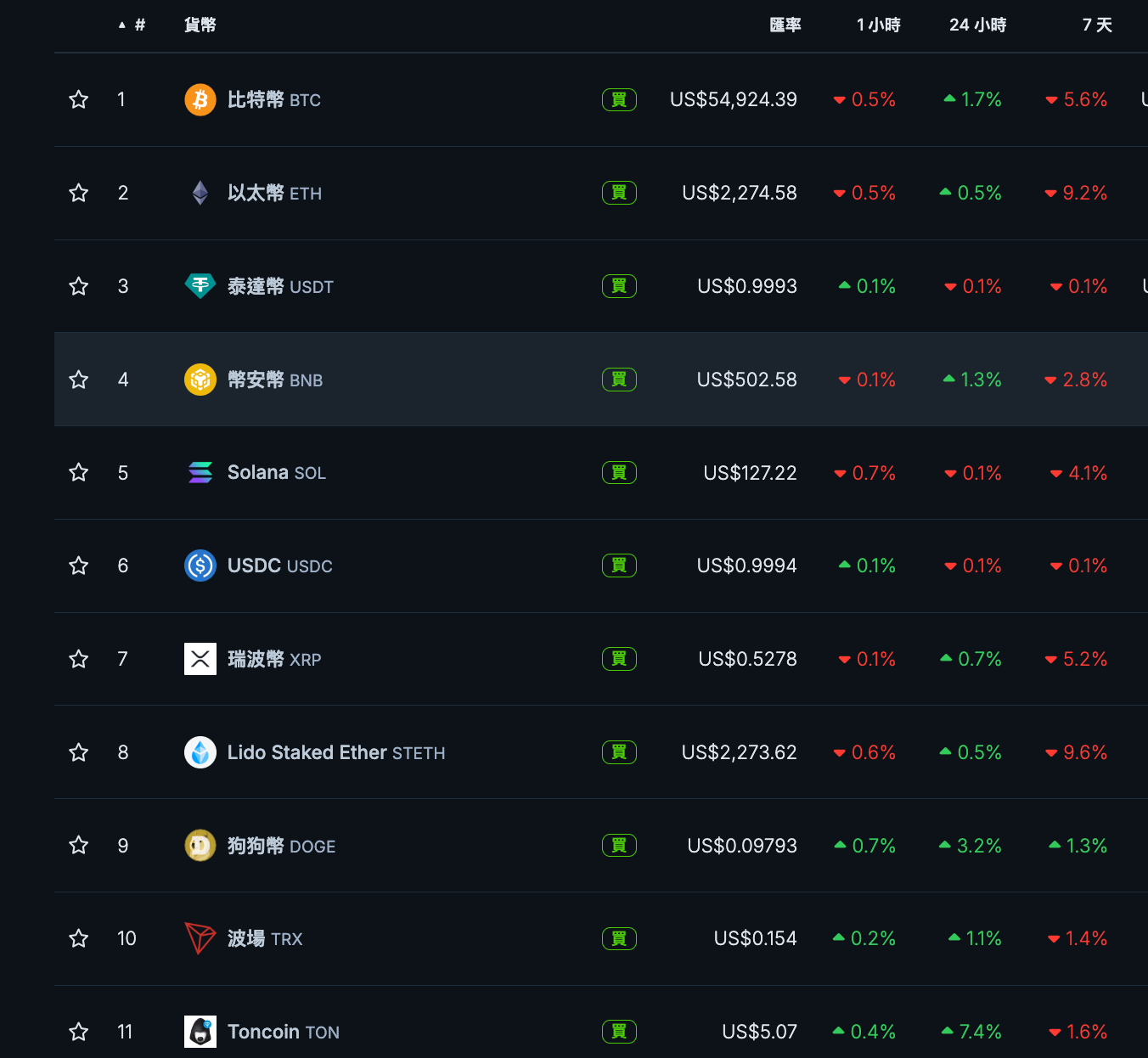
Task: Open the USDC coin name link
Action: point(280,566)
